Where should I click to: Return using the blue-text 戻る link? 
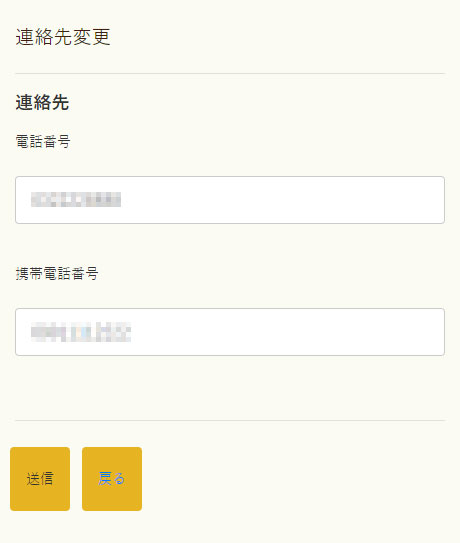tap(112, 479)
